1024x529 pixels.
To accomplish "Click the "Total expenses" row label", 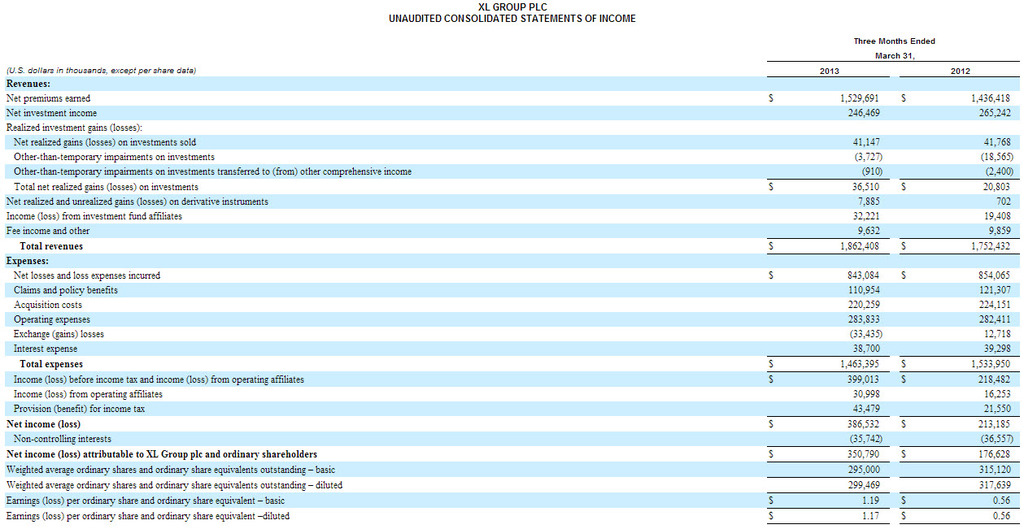I will pyautogui.click(x=52, y=364).
